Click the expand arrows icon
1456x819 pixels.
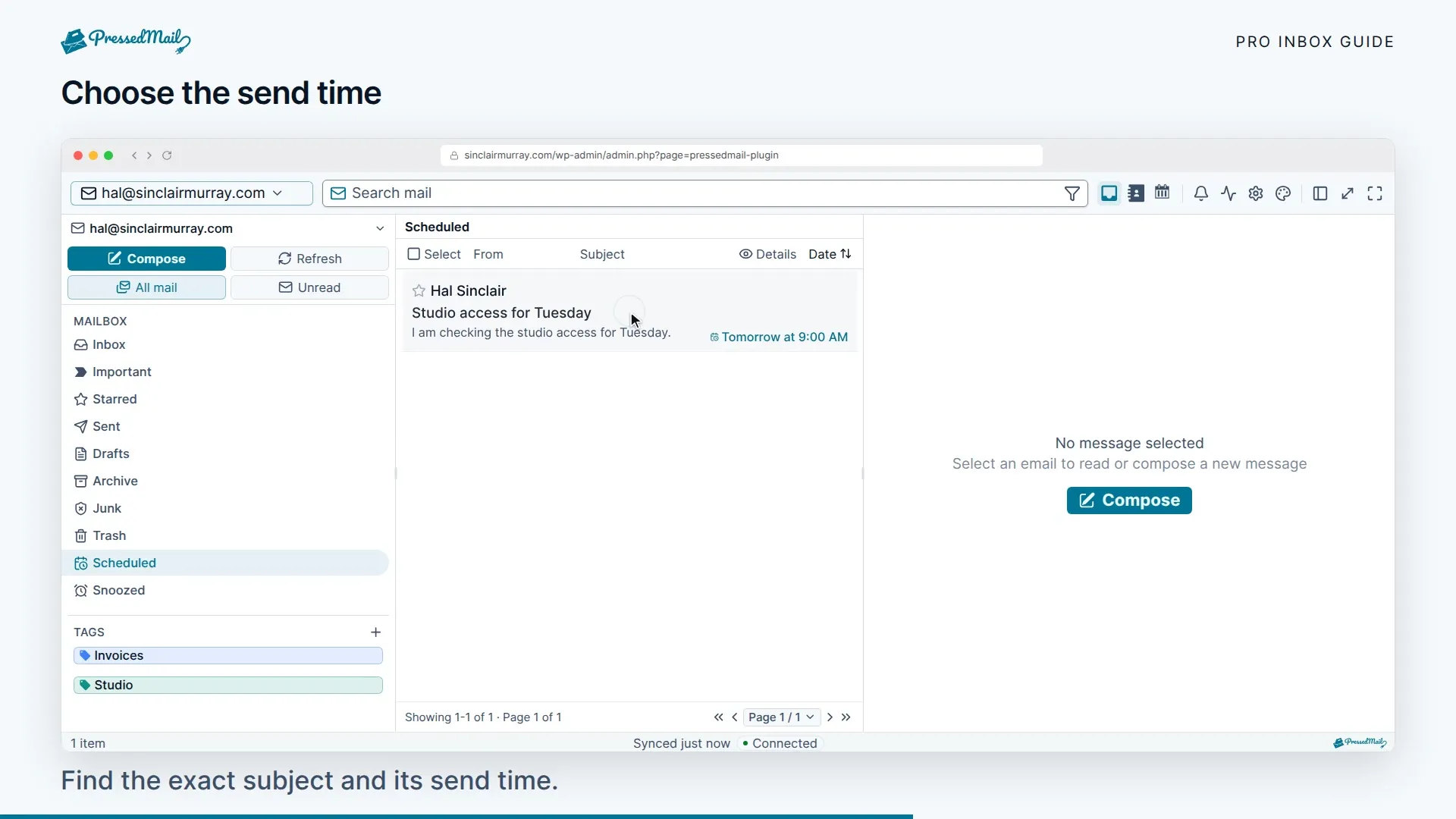tap(1348, 193)
